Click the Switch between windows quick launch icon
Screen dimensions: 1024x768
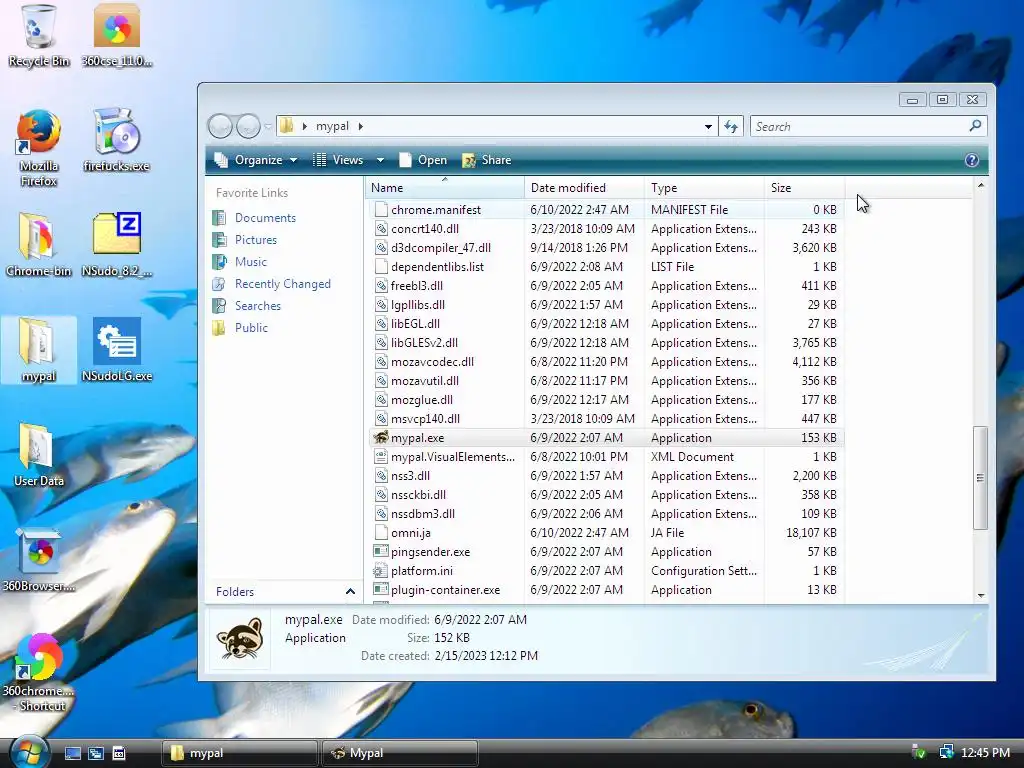point(95,753)
